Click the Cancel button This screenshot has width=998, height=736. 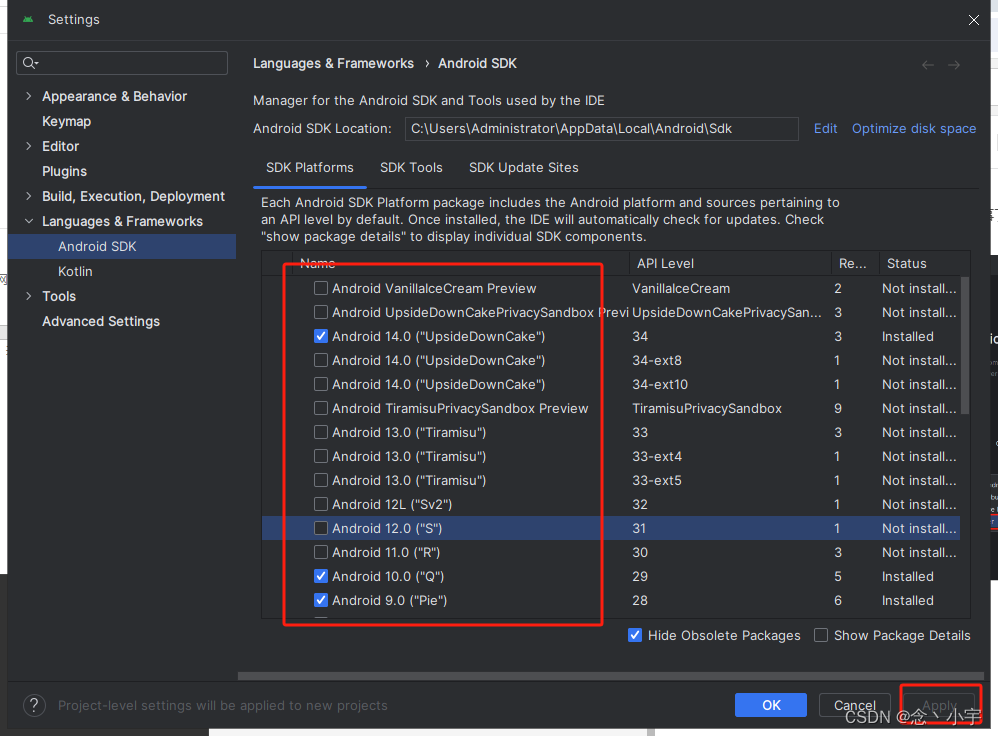pos(854,705)
